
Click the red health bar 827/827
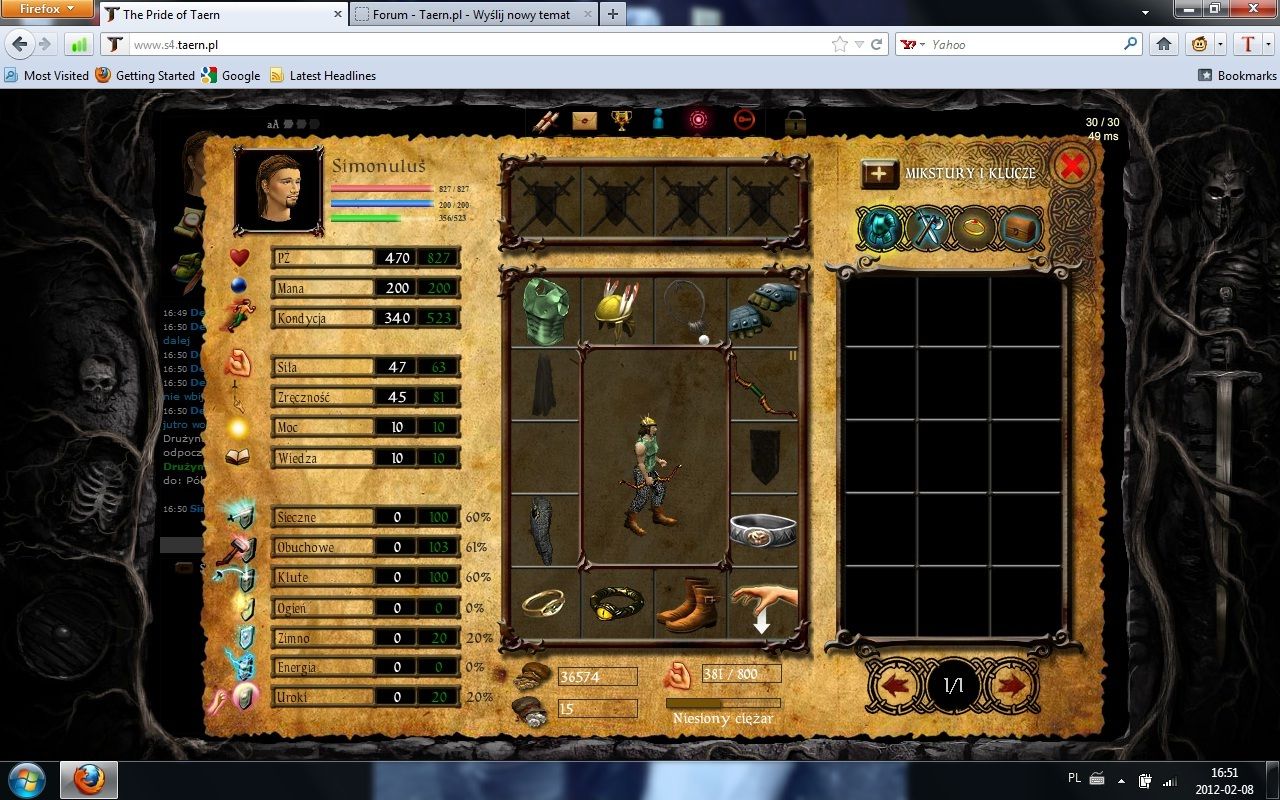coord(382,188)
